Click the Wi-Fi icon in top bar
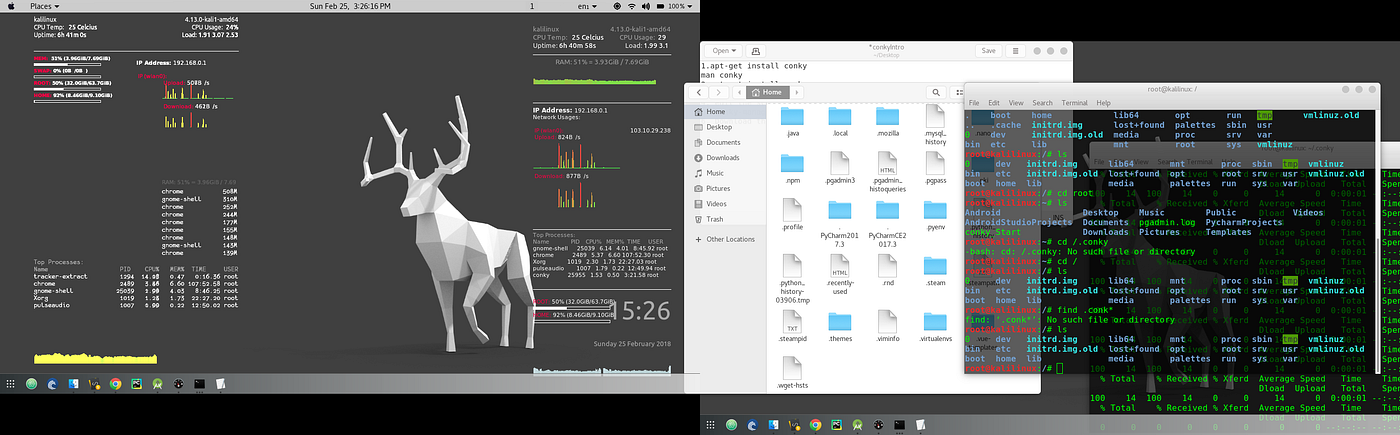 click(631, 6)
